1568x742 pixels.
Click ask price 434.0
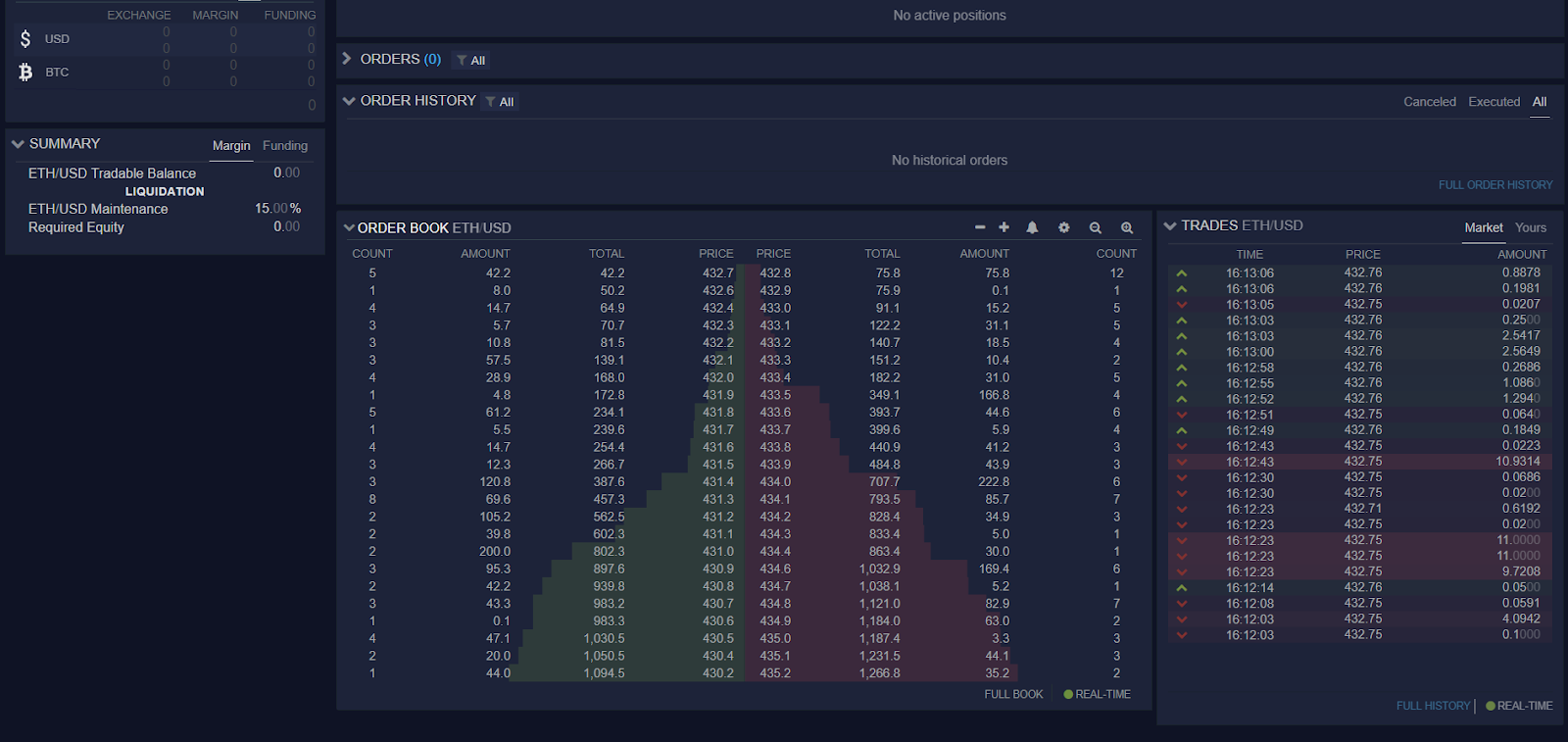[x=775, y=482]
